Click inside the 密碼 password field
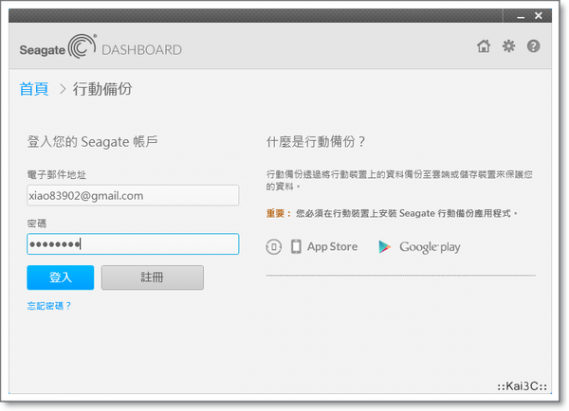 133,244
